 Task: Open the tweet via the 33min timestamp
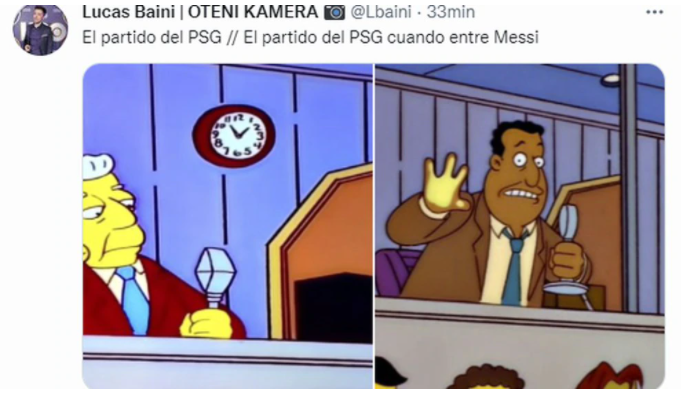click(450, 12)
